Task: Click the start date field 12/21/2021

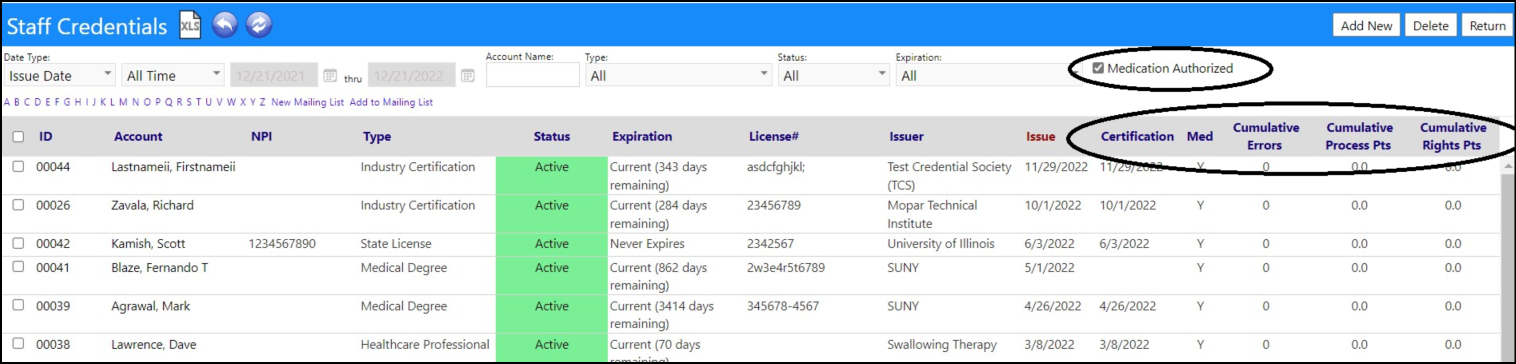Action: pyautogui.click(x=275, y=75)
